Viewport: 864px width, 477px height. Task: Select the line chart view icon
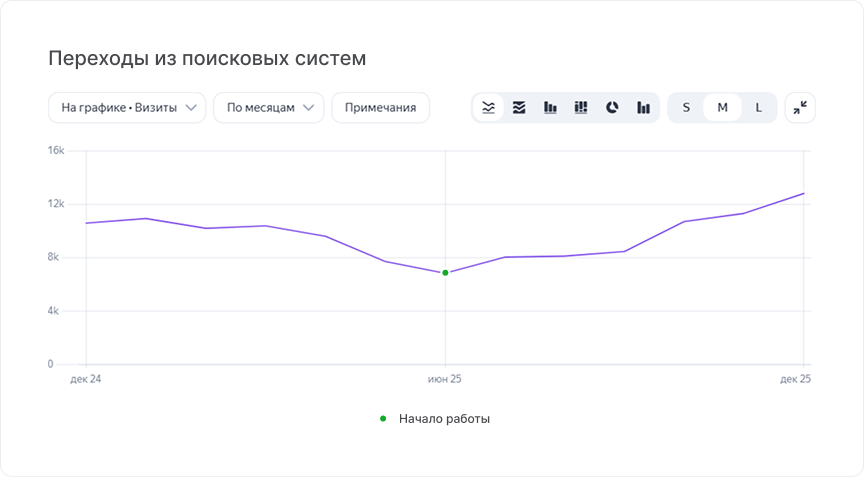(488, 108)
